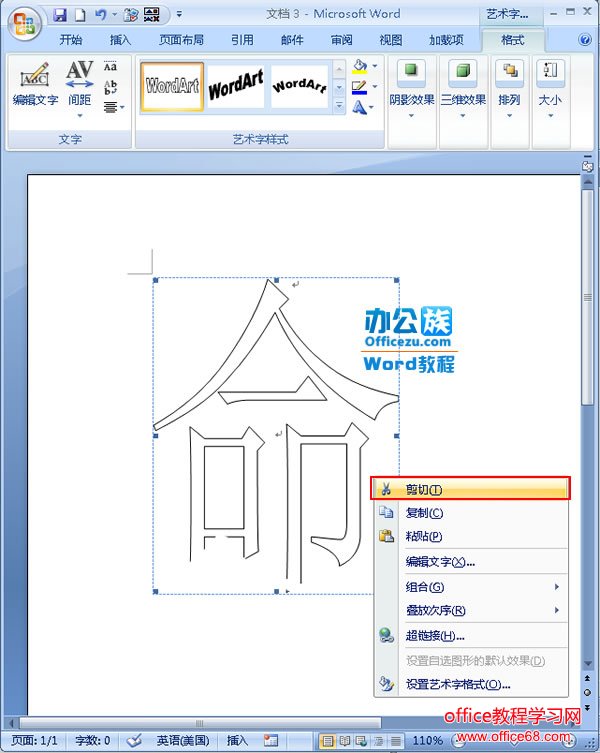Viewport: 600px width, 753px height.
Task: Expand the WordArt styles gallery
Action: (x=339, y=105)
